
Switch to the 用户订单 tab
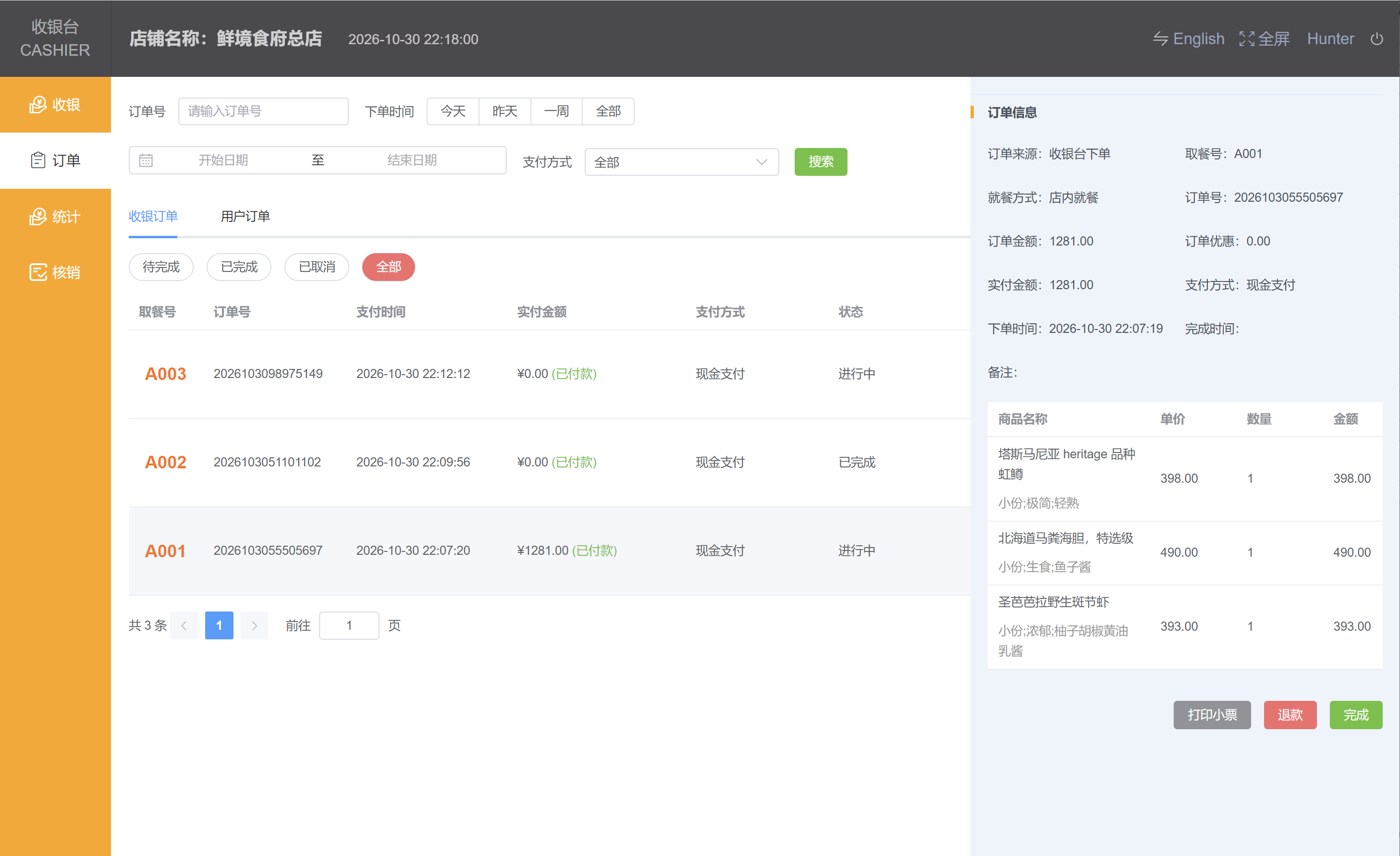point(245,217)
